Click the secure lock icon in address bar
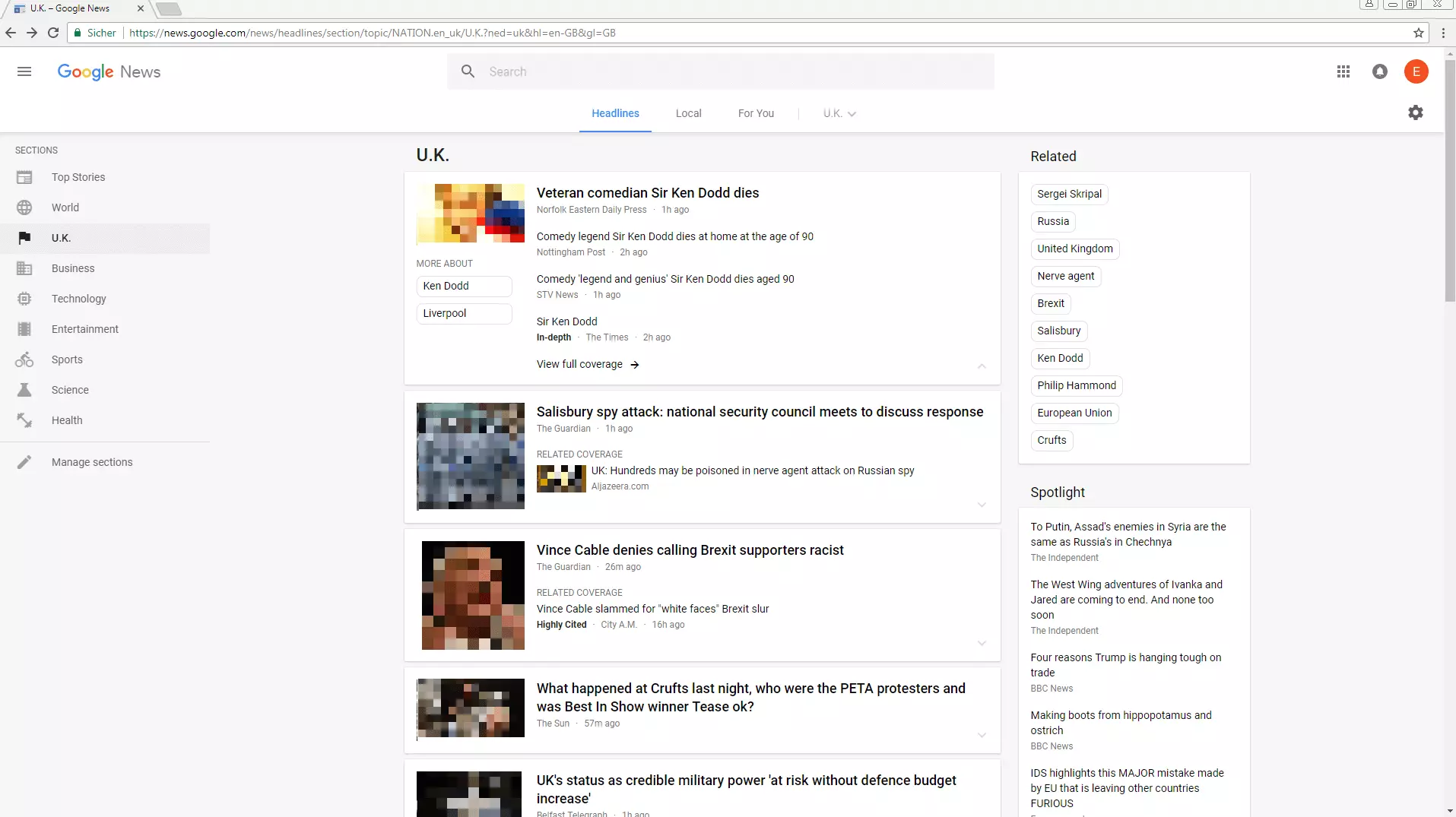1456x817 pixels. (78, 33)
